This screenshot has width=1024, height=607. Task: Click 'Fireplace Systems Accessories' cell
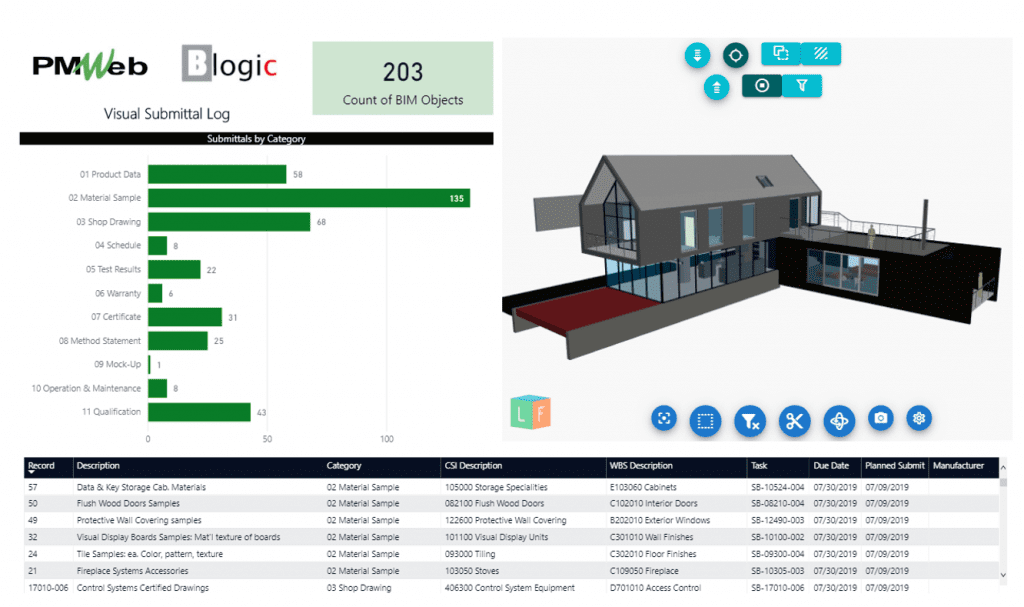click(133, 571)
